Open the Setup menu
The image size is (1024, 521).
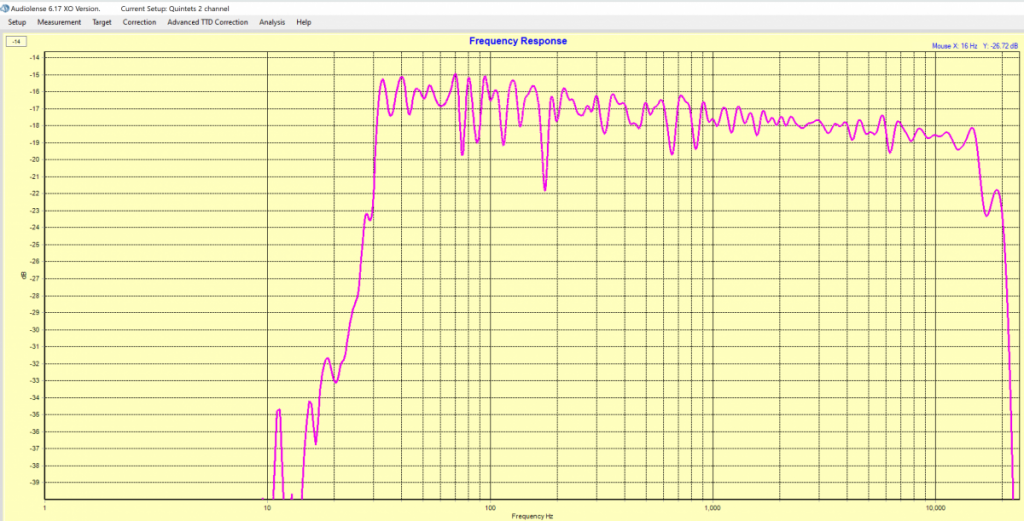[x=17, y=22]
